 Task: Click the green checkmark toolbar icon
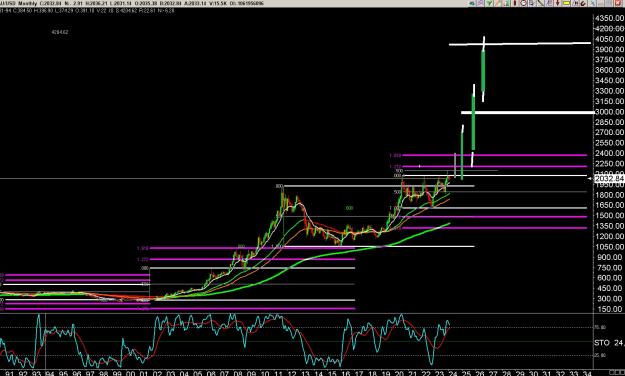point(490,3)
